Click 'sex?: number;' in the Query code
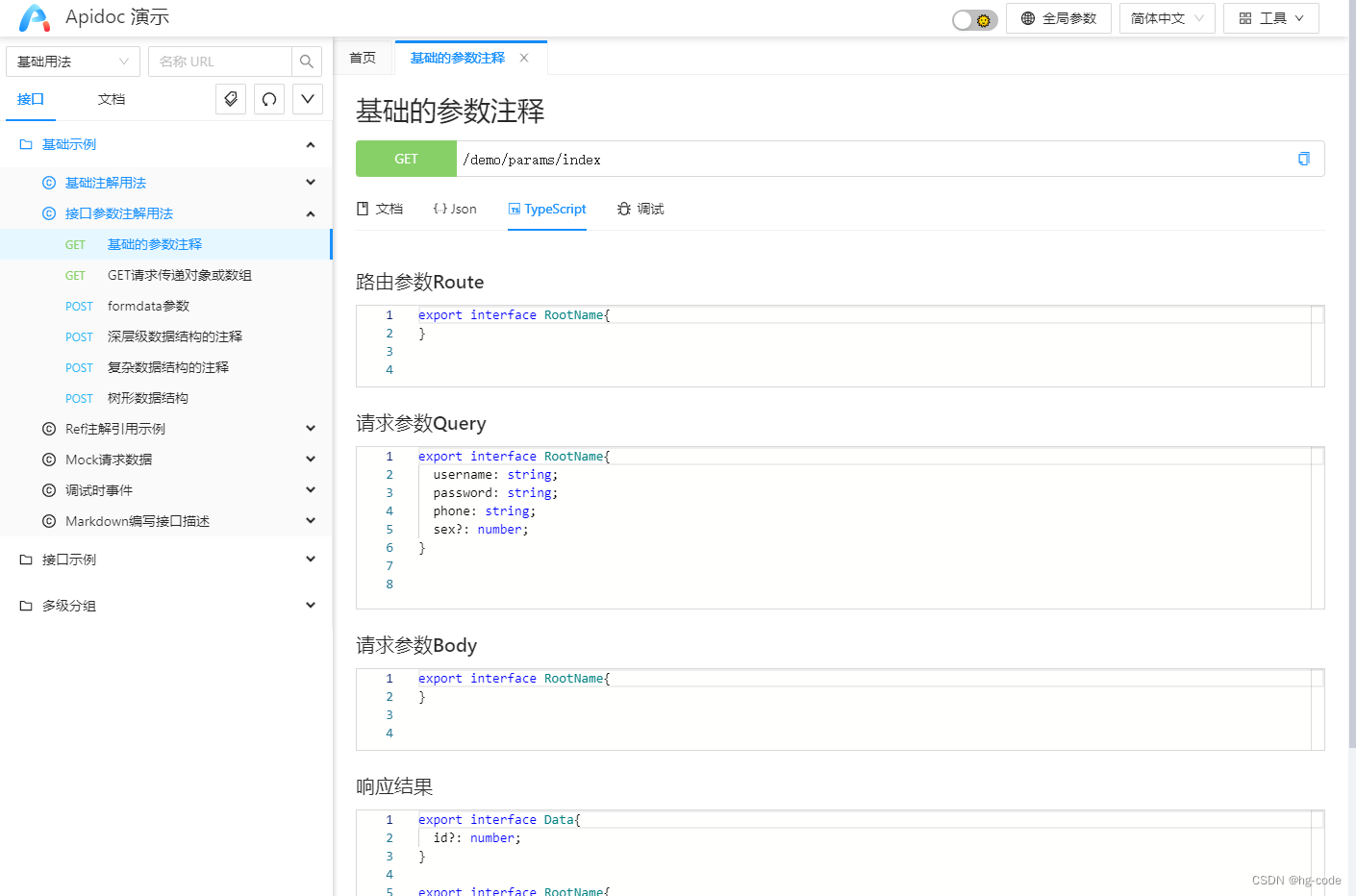Screen dimensions: 1356x896 pyautogui.click(x=481, y=530)
